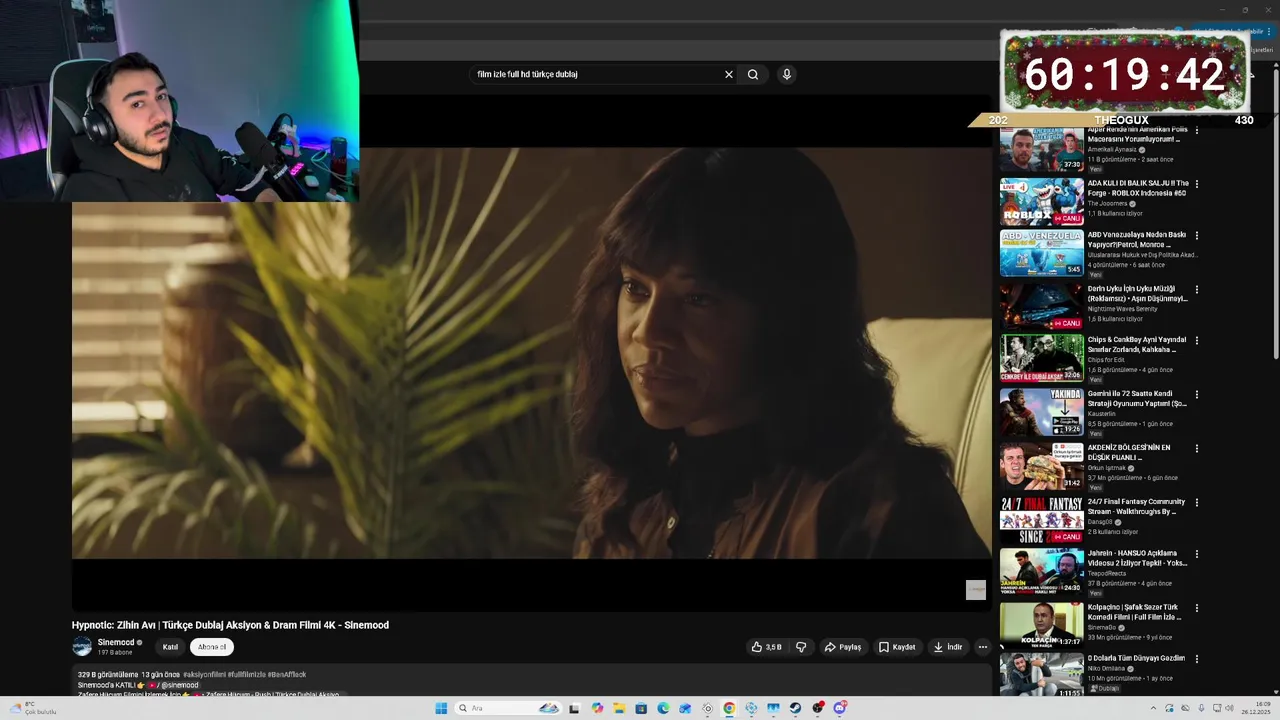
Task: Open Microsoft Edge from the taskbar
Action: [663, 708]
